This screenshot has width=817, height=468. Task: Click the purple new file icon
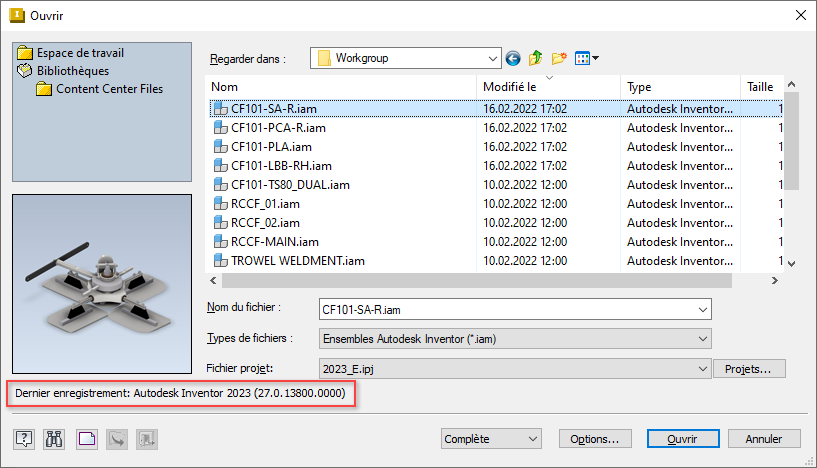coord(86,439)
